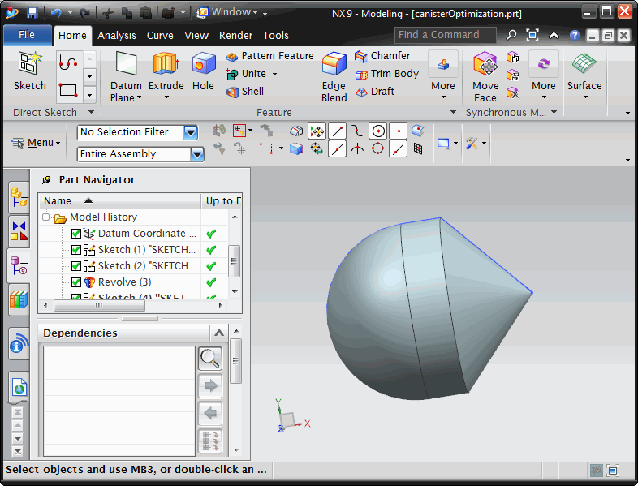Collapse the Model History tree node
The image size is (638, 486).
pos(46,217)
